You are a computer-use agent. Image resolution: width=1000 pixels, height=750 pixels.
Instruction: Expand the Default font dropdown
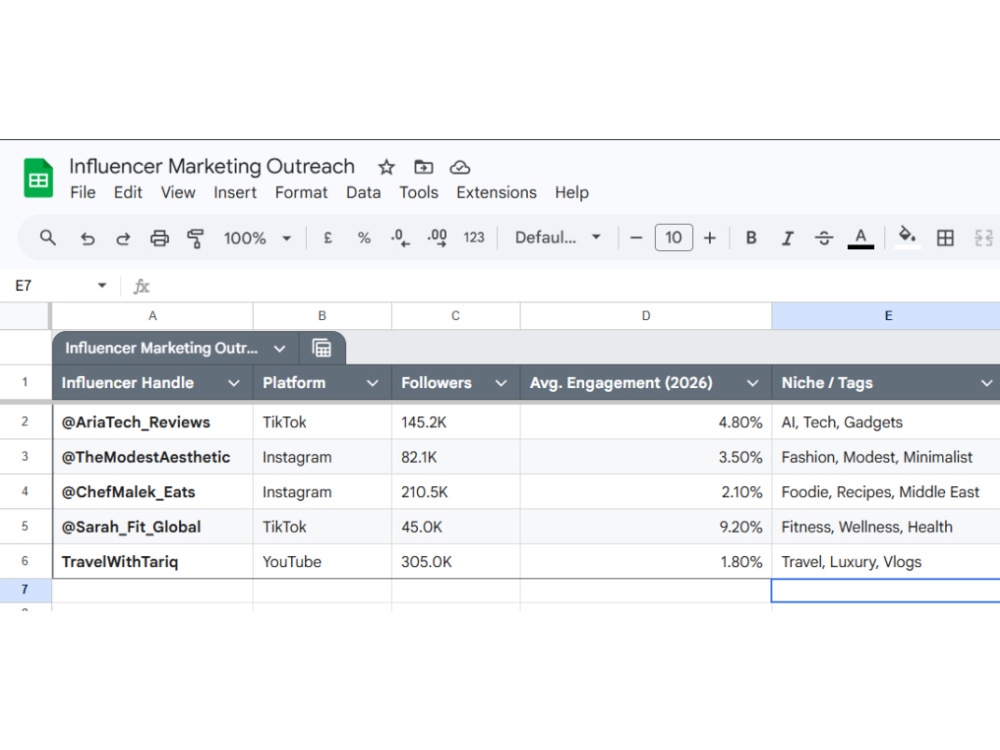(558, 237)
